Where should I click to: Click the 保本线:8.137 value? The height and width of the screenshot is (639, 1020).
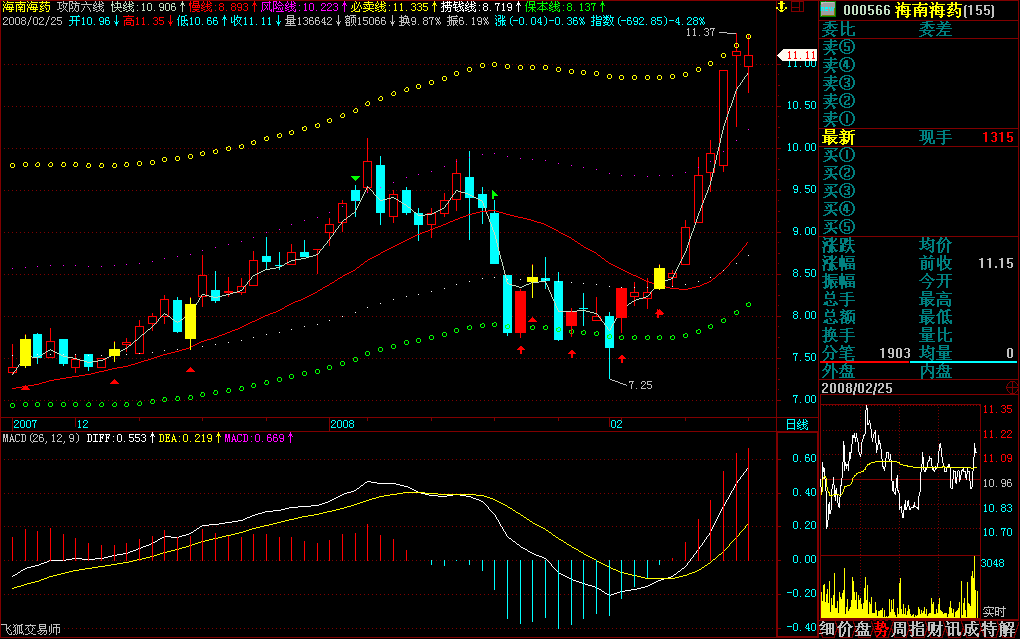point(561,7)
